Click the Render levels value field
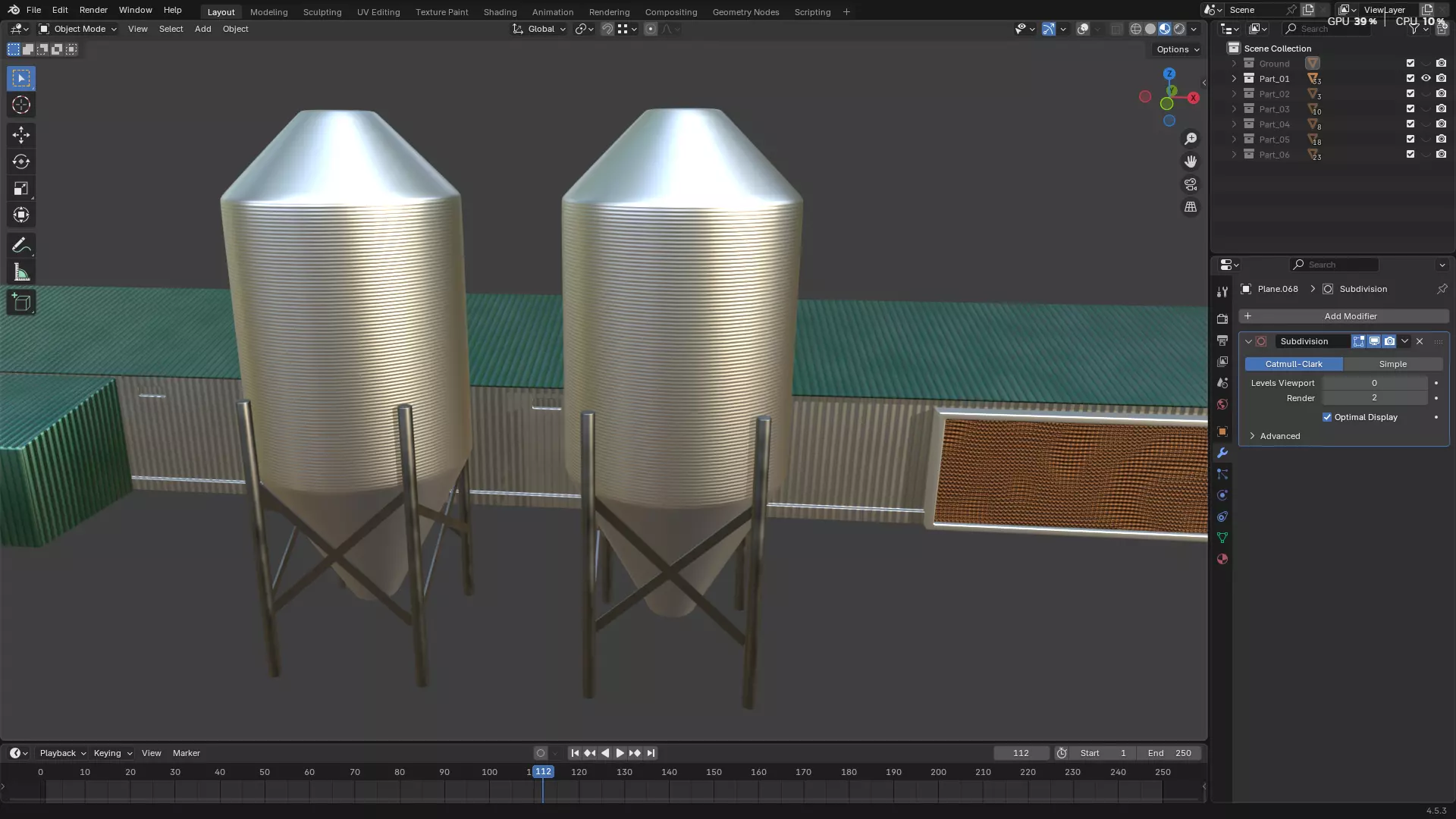 point(1374,398)
